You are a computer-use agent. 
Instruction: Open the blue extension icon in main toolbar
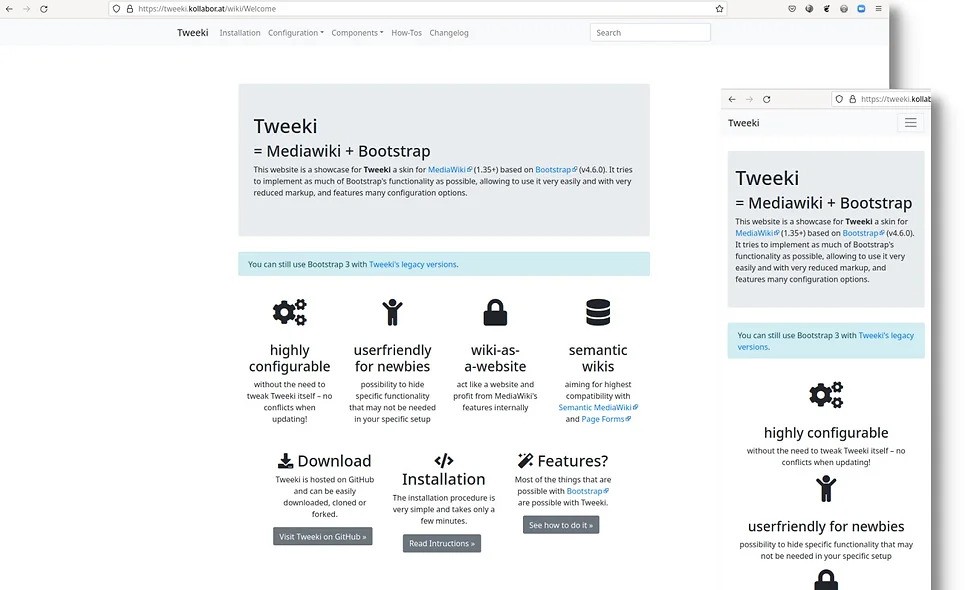click(x=861, y=9)
